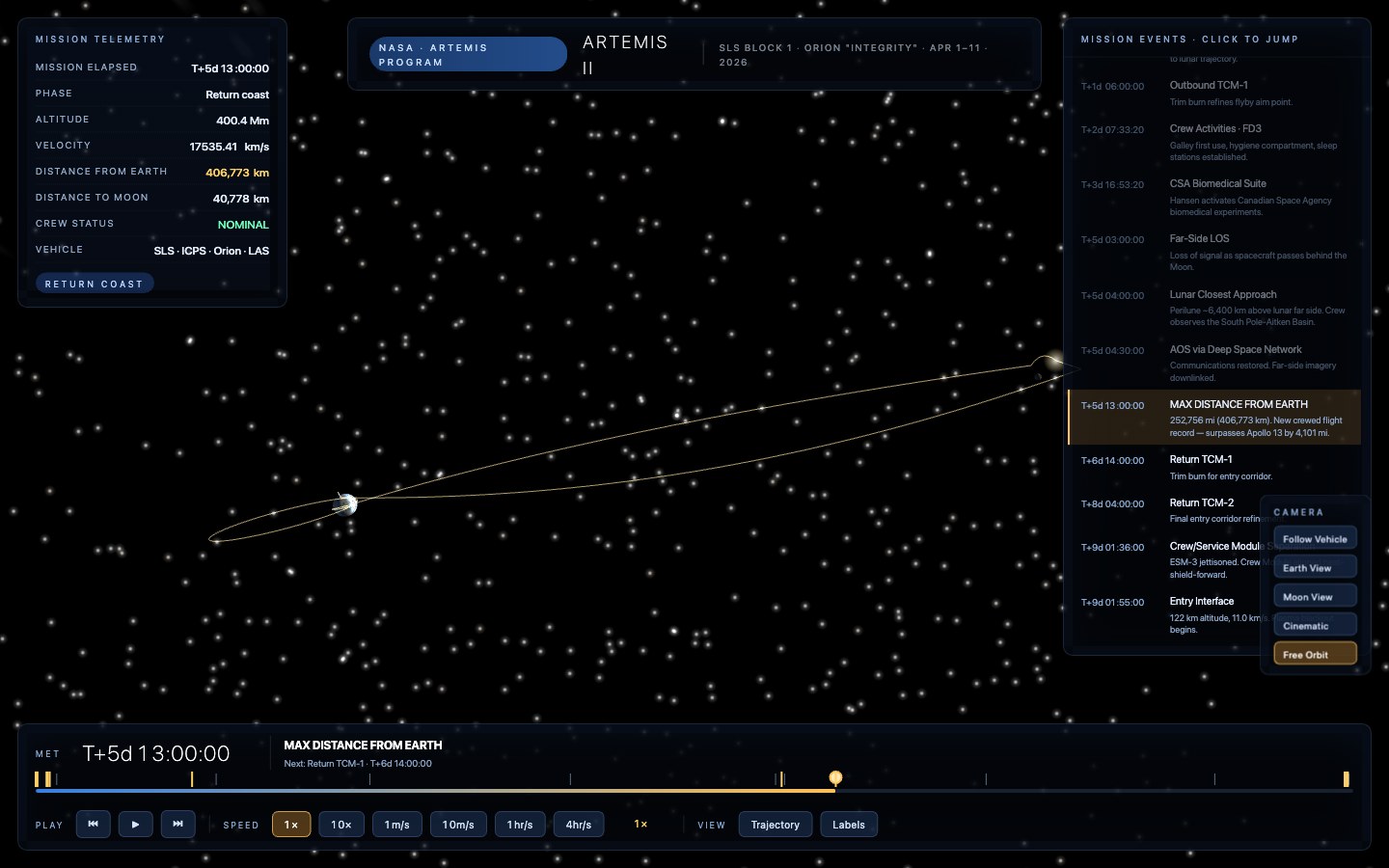The height and width of the screenshot is (868, 1389).
Task: Click the MISSION EVENTS · CLICK TO JUMP header
Action: click(x=1189, y=40)
